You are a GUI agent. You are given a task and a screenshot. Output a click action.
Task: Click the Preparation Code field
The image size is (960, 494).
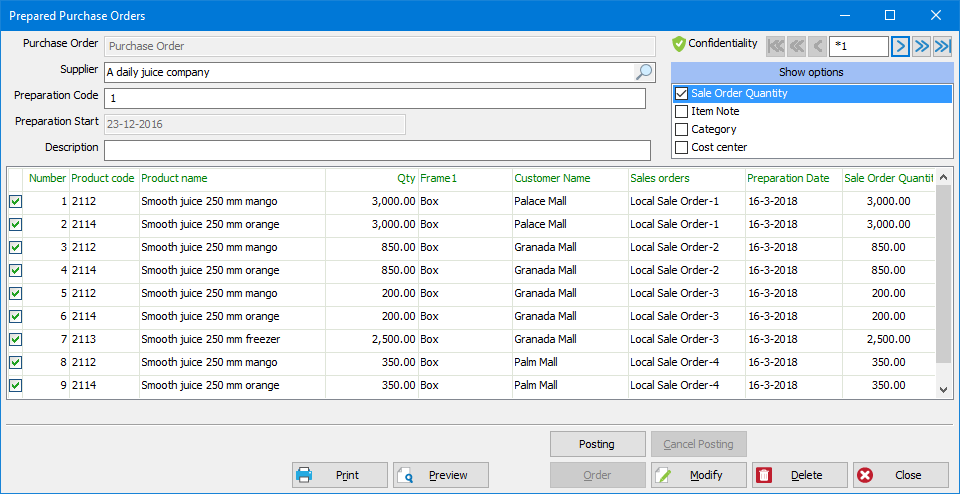(x=375, y=99)
